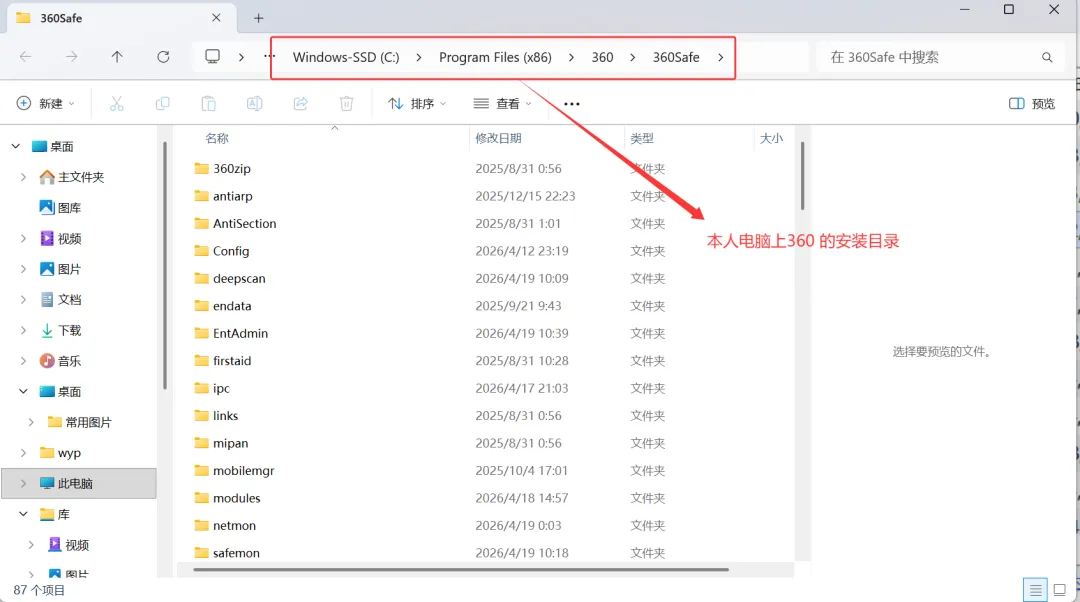This screenshot has height=602, width=1080.
Task: Expand the 下载 node in sidebar
Action: (x=23, y=331)
